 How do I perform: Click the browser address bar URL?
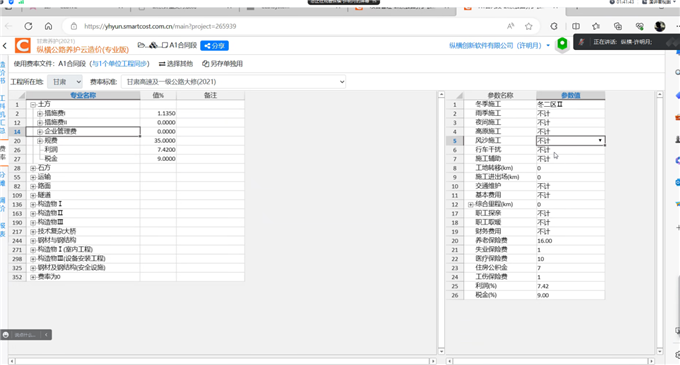point(160,26)
